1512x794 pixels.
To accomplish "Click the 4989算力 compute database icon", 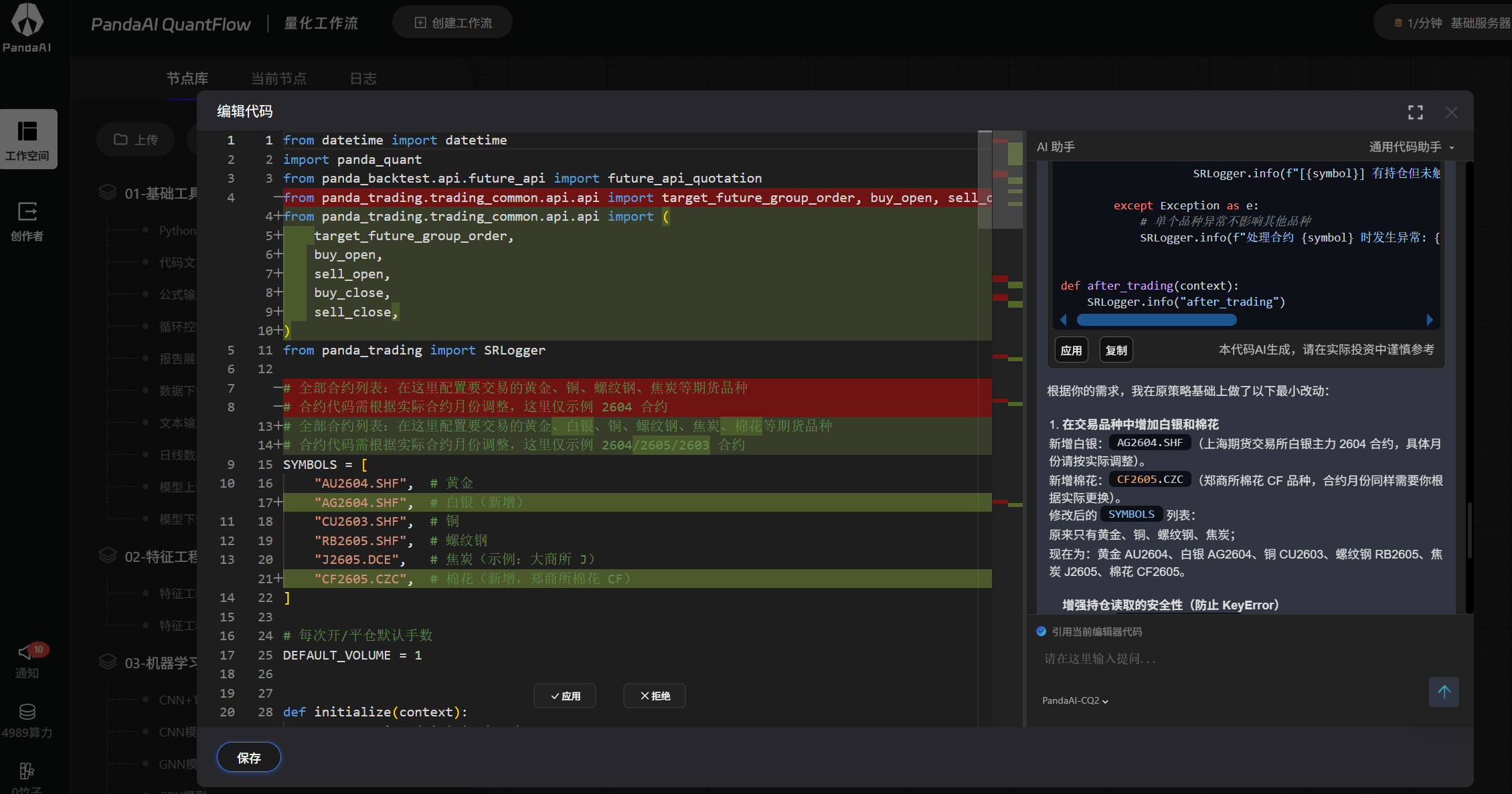I will [27, 712].
